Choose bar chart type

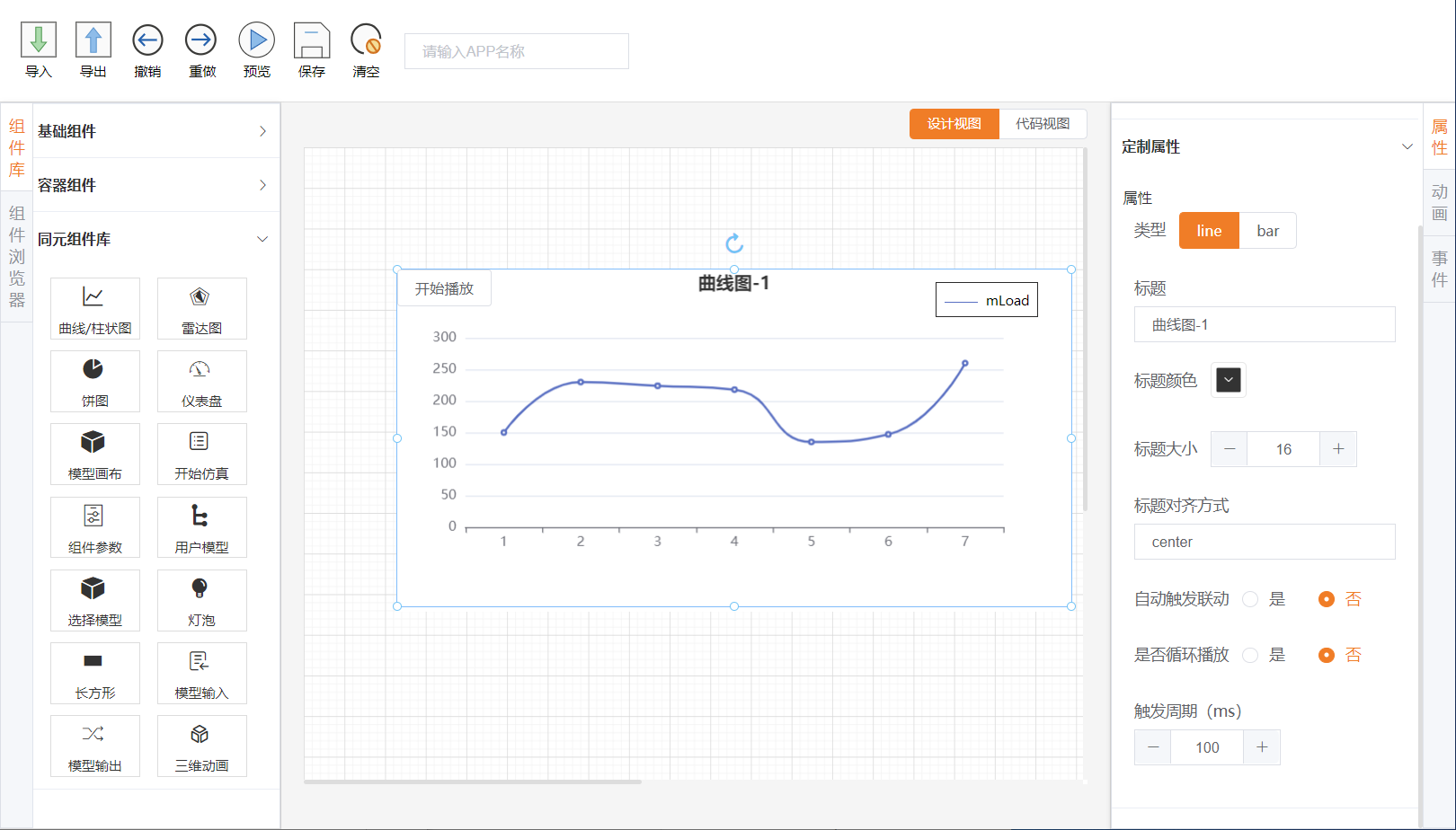coord(1267,231)
